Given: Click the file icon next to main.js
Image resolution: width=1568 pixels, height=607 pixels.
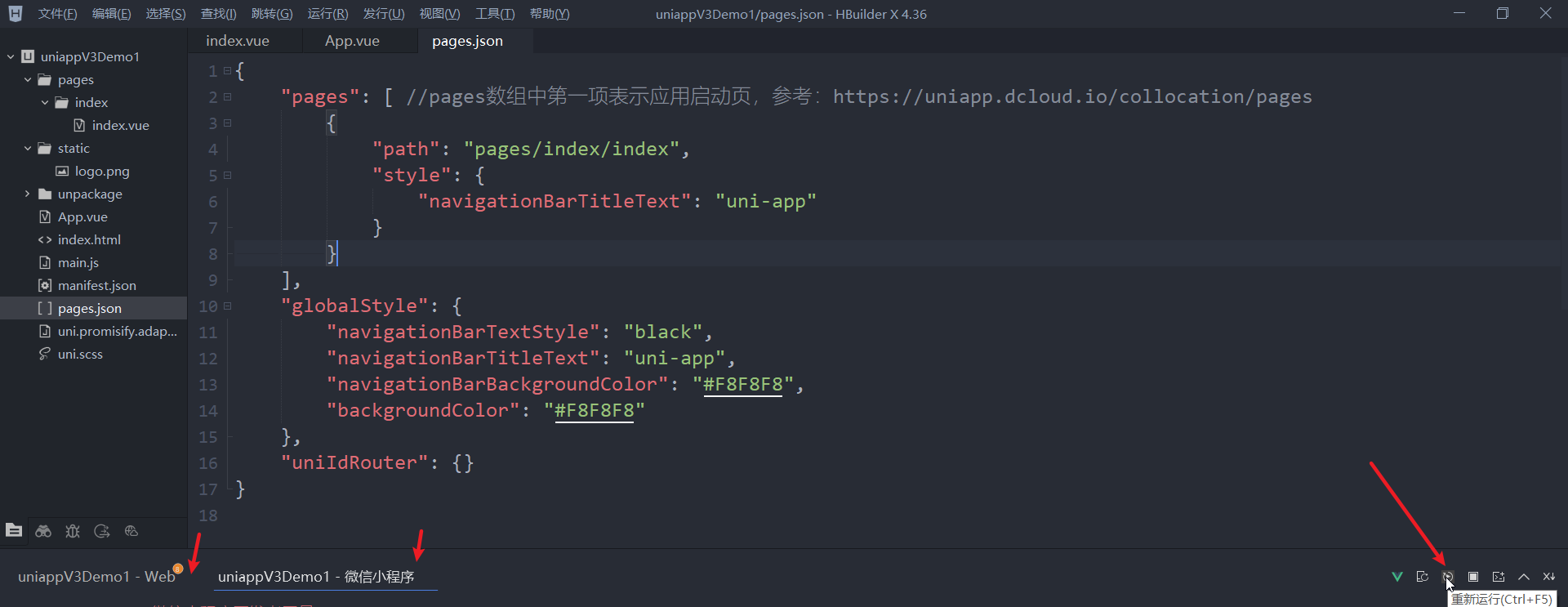Looking at the screenshot, I should (45, 262).
